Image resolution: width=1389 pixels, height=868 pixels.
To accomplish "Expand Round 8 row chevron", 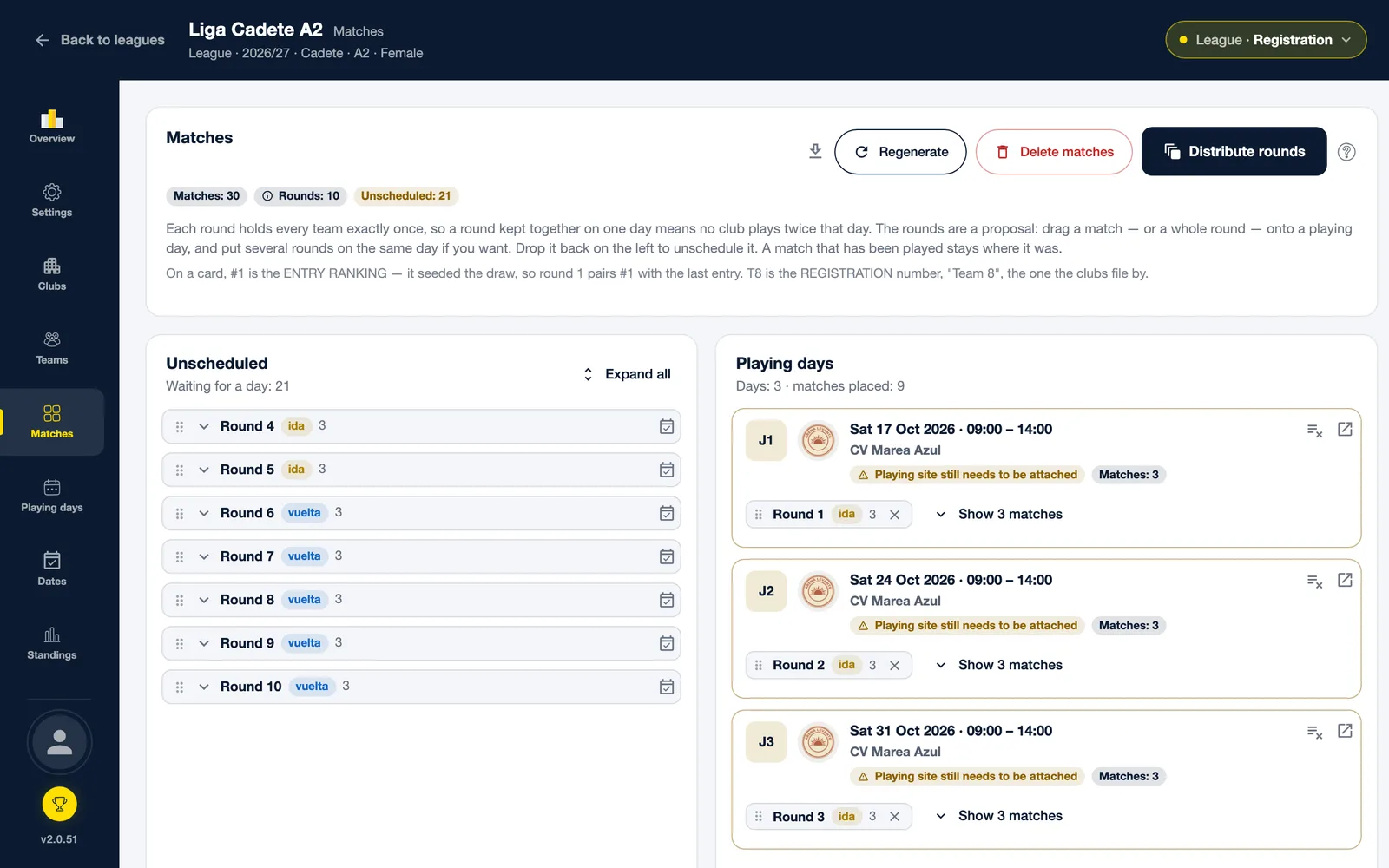I will pyautogui.click(x=204, y=600).
